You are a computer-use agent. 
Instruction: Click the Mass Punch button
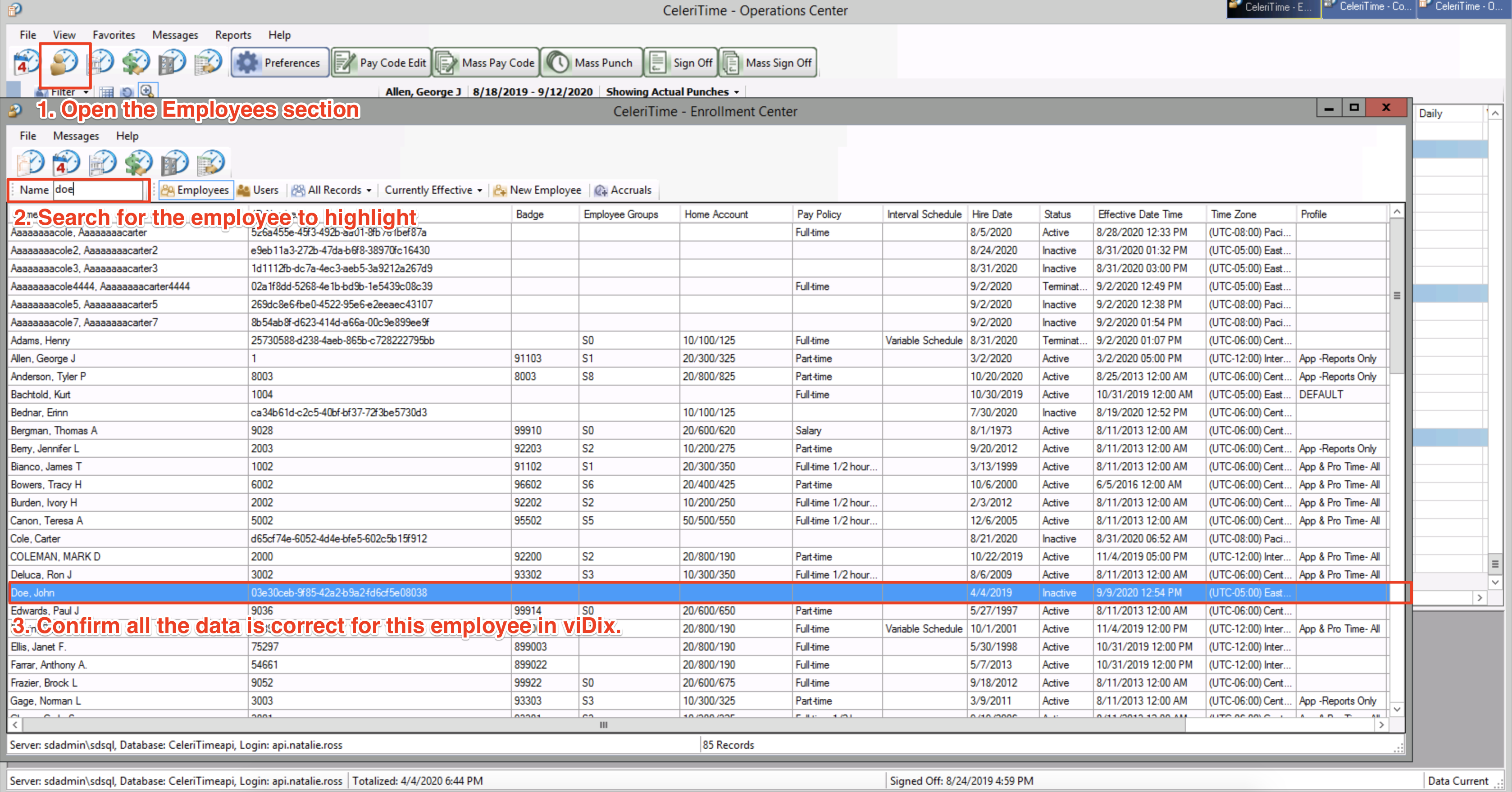[x=591, y=62]
